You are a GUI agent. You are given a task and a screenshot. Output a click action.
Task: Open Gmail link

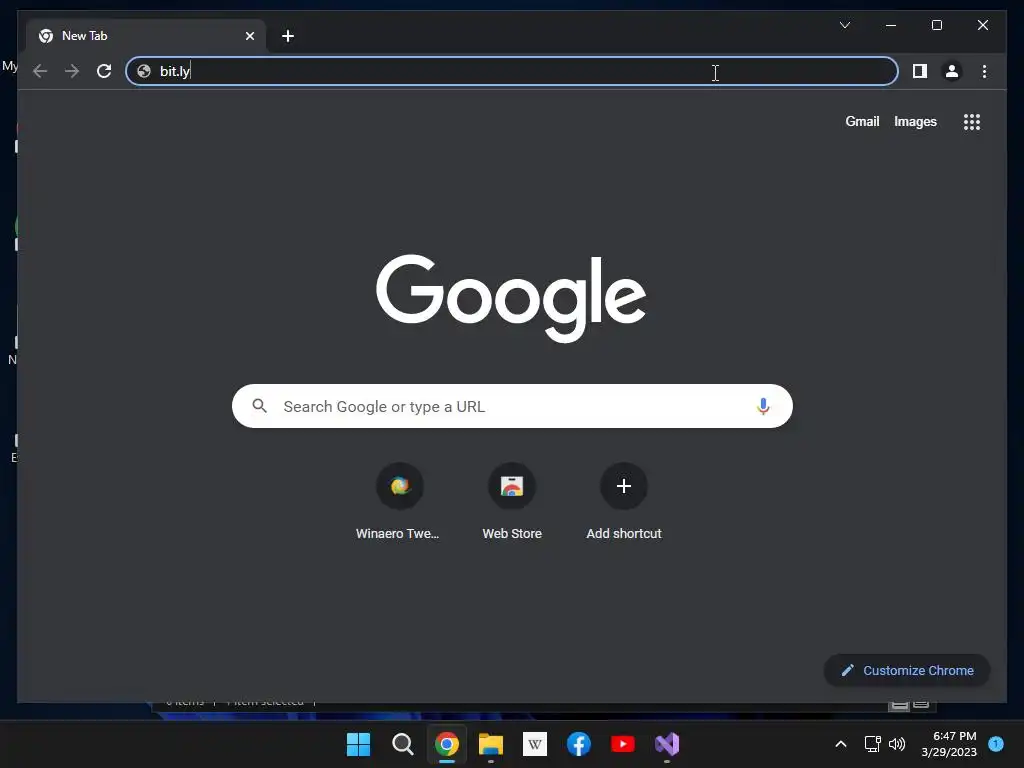862,121
